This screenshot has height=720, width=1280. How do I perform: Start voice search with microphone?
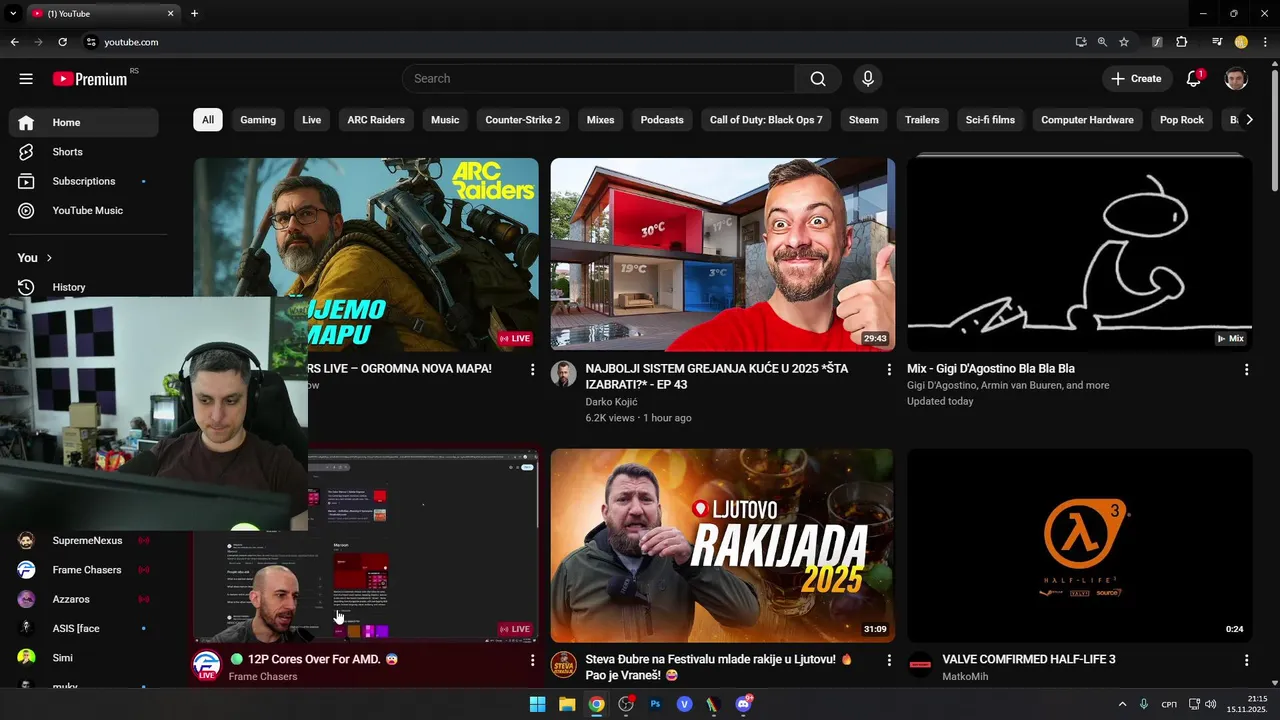click(867, 79)
